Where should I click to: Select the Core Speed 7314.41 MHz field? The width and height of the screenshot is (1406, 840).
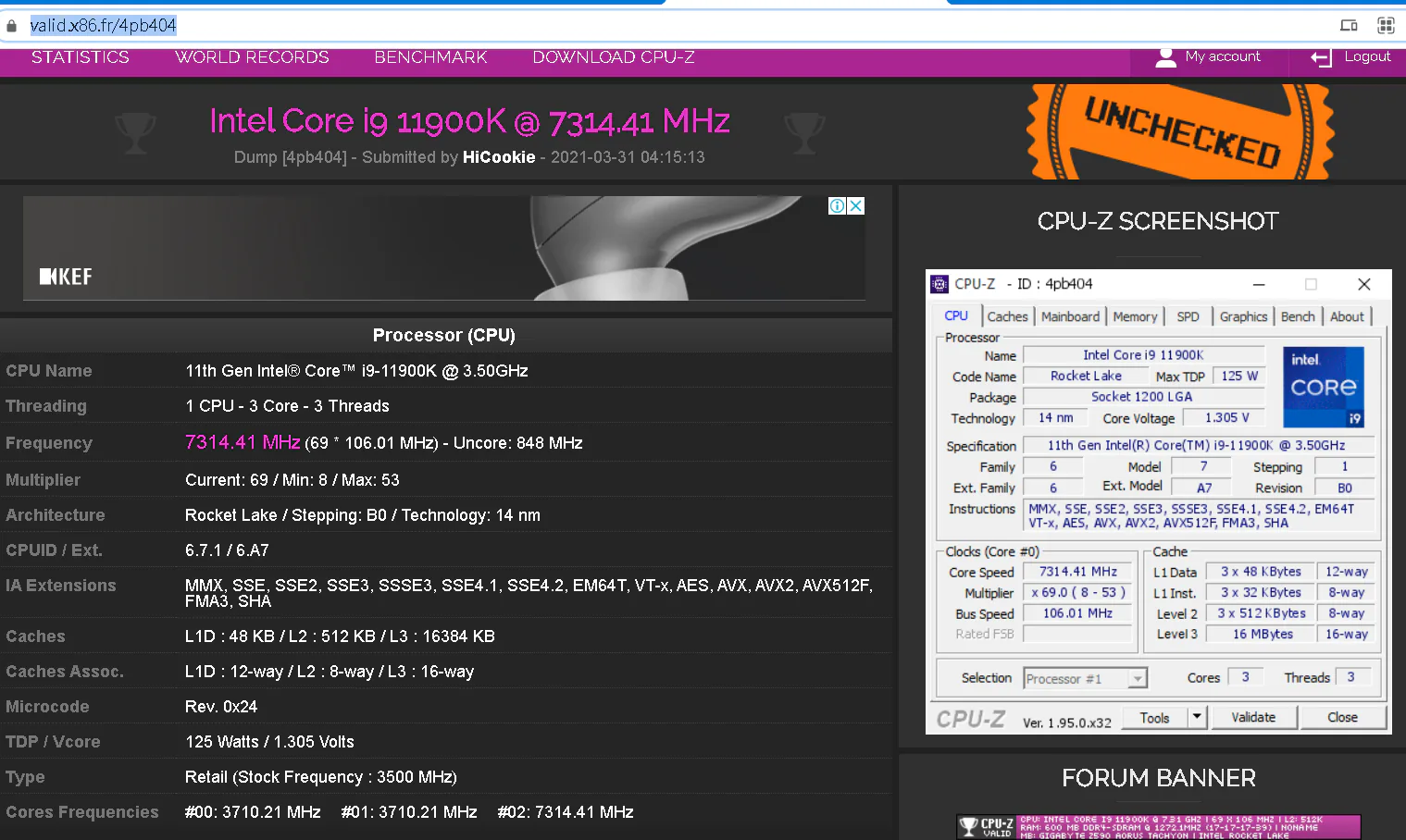(1077, 572)
